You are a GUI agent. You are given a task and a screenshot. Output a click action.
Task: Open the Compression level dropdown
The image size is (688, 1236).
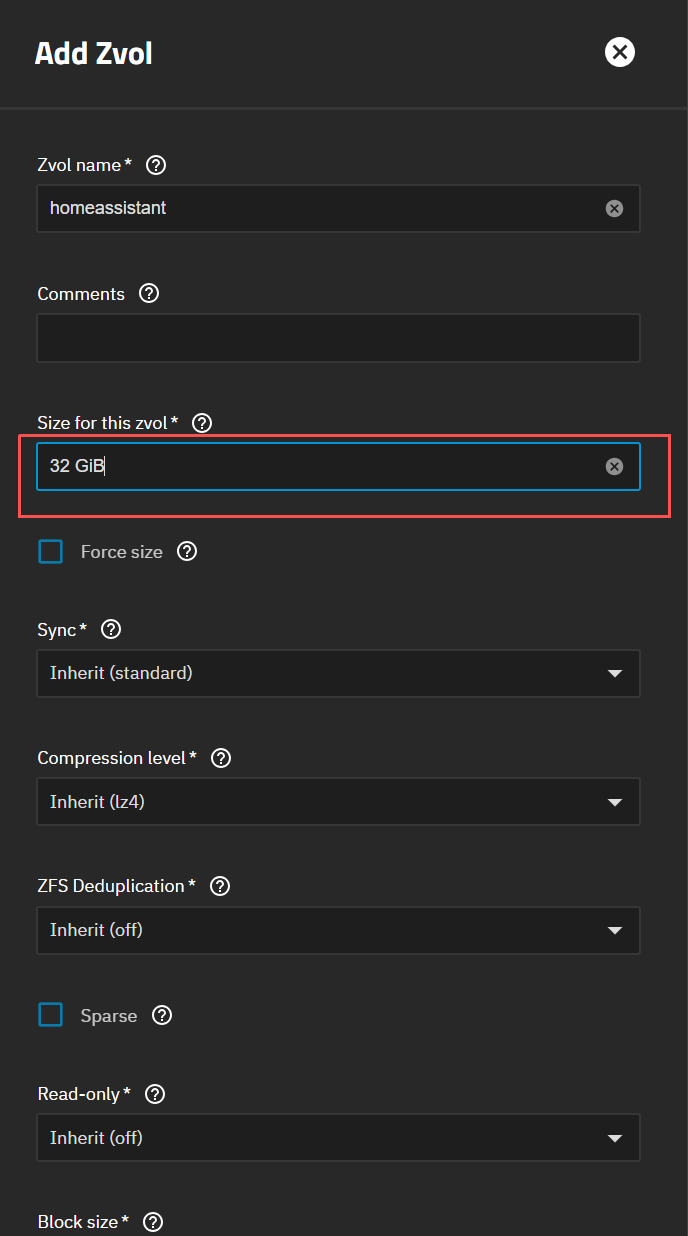pyautogui.click(x=338, y=802)
